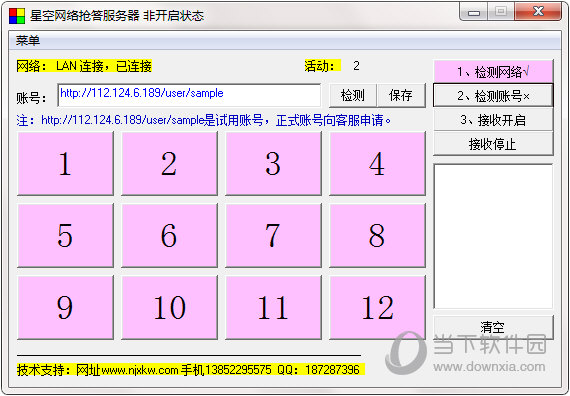The height and width of the screenshot is (396, 570).
Task: Click the 2、检测账号 button
Action: tap(493, 96)
